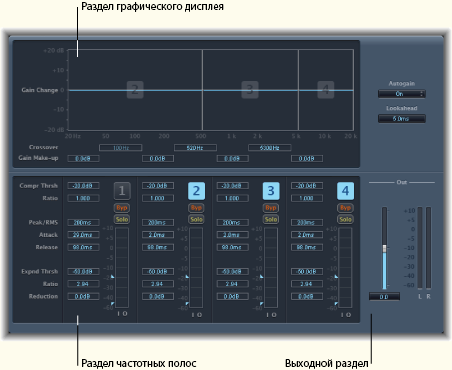Screen dimensions: 452x370
Task: Select band 3 handle in graphic display
Action: [250, 90]
